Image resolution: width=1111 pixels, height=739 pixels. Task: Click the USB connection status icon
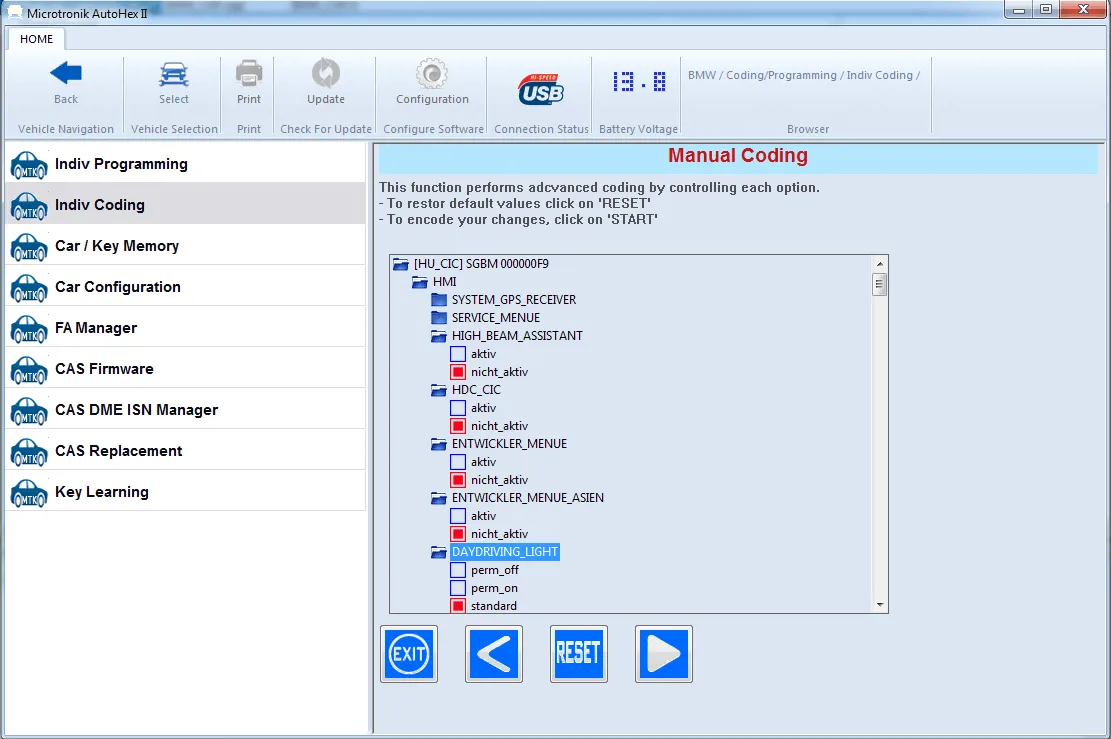point(541,89)
